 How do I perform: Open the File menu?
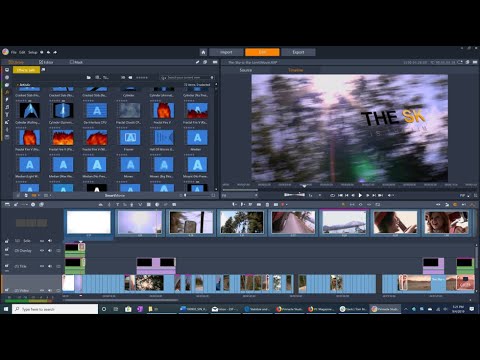pyautogui.click(x=14, y=52)
